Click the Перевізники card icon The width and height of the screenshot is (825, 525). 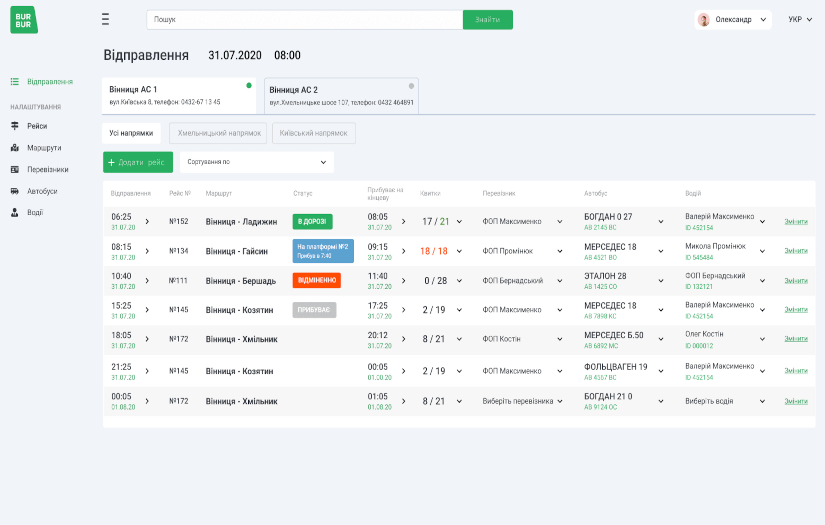pyautogui.click(x=15, y=169)
